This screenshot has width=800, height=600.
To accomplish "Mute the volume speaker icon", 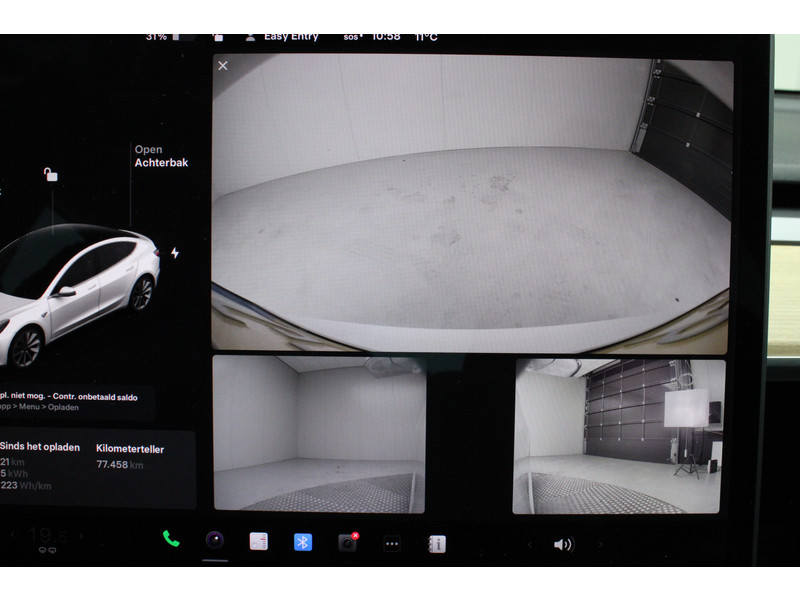I will (x=563, y=544).
